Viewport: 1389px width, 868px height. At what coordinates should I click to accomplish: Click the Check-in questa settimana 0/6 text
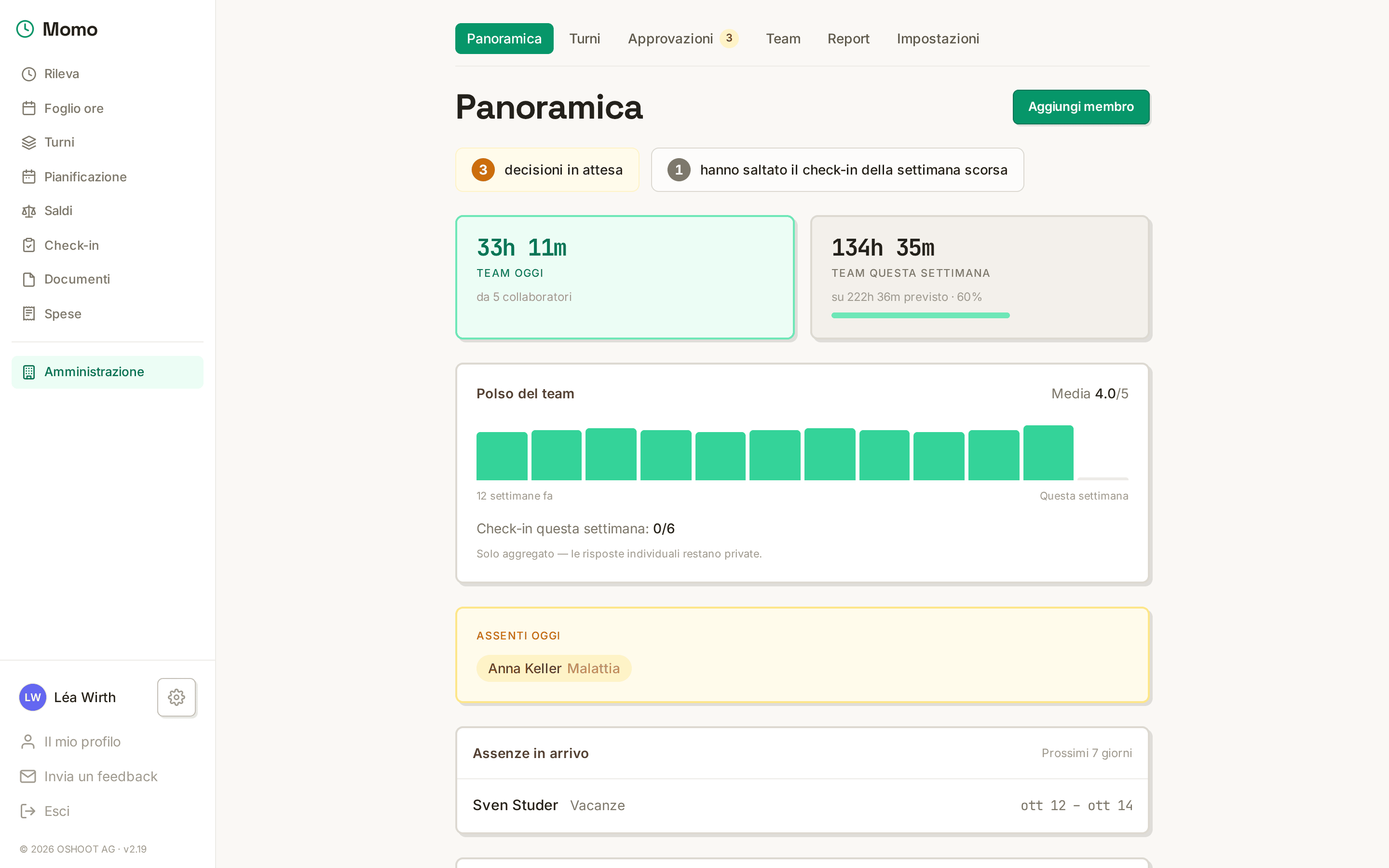575,528
